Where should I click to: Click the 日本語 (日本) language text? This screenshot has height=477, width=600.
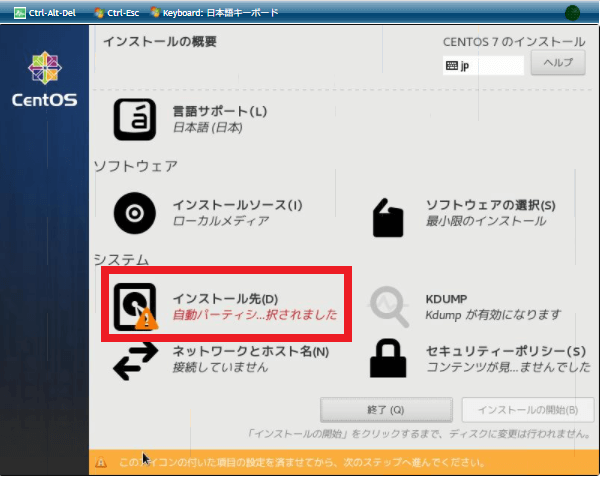point(207,127)
